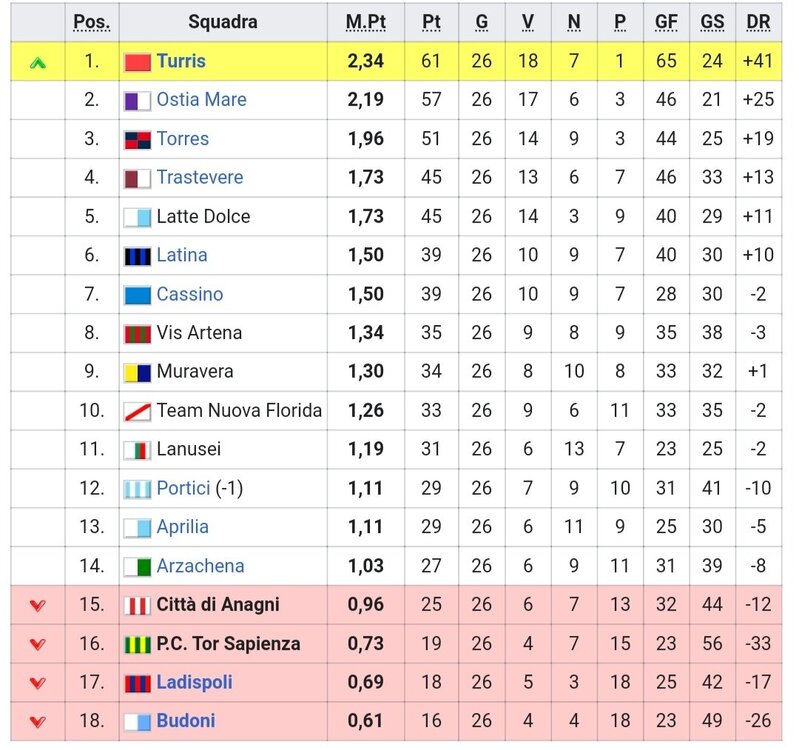Click the M.Pt column header
The width and height of the screenshot is (799, 750).
point(365,22)
